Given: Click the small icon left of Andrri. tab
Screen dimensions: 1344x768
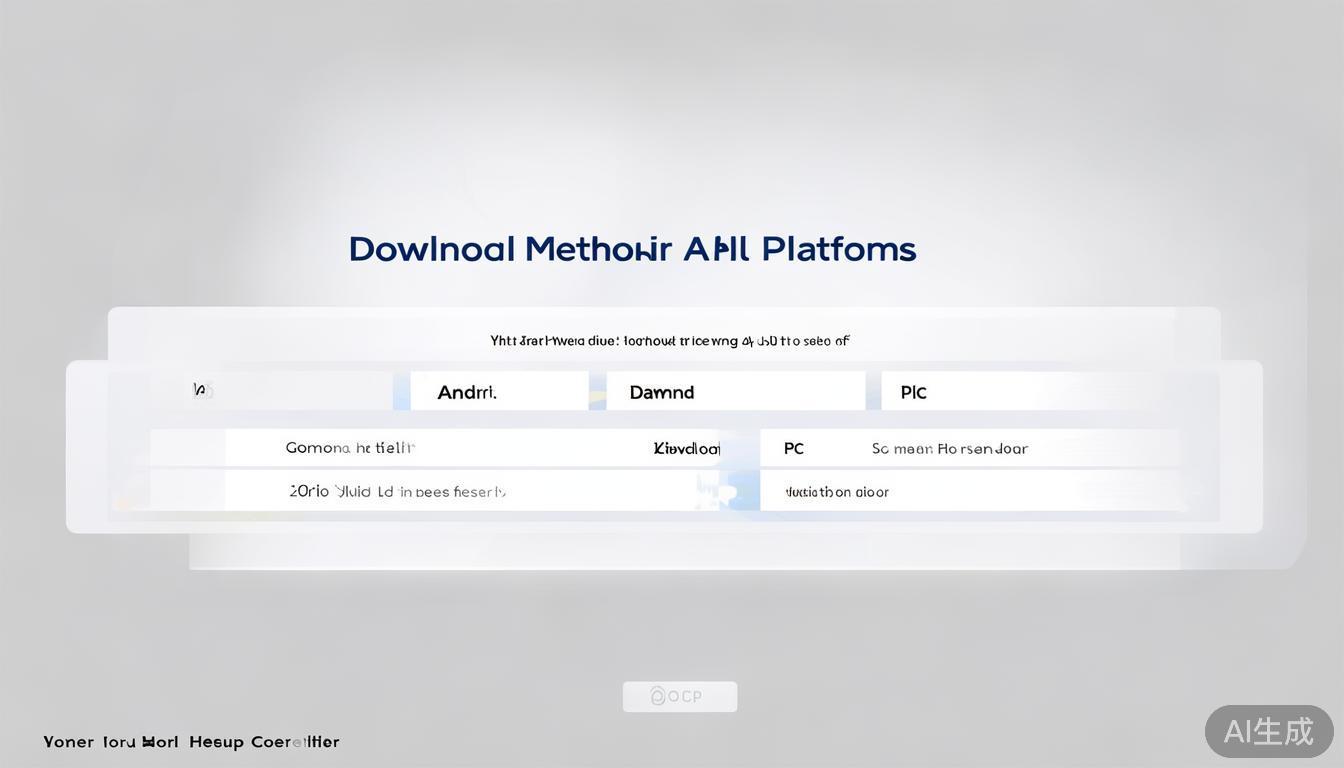Looking at the screenshot, I should pos(201,390).
